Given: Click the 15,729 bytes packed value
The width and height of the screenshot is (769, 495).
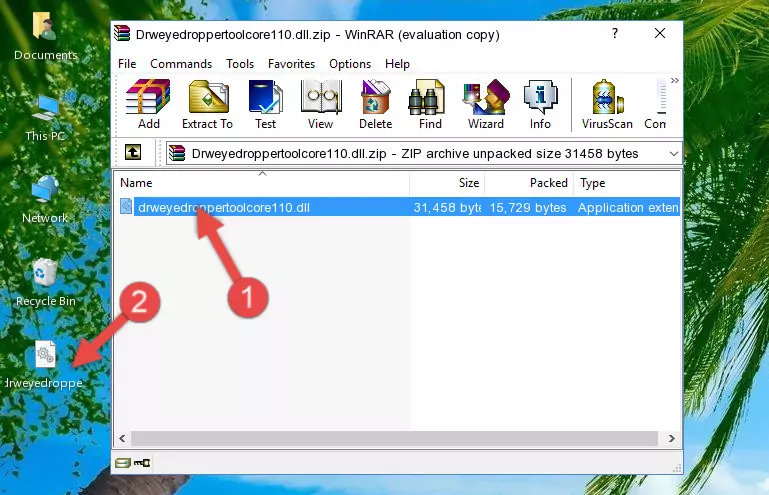Looking at the screenshot, I should (x=528, y=208).
